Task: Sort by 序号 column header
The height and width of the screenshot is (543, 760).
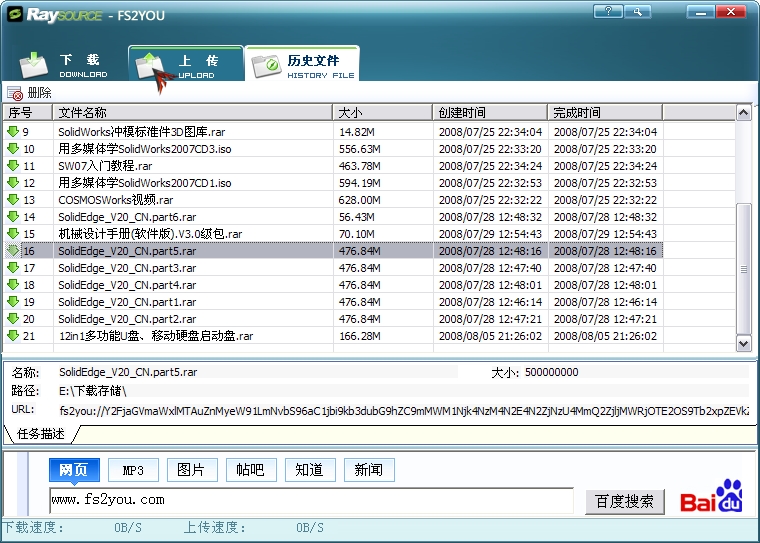Action: 28,112
